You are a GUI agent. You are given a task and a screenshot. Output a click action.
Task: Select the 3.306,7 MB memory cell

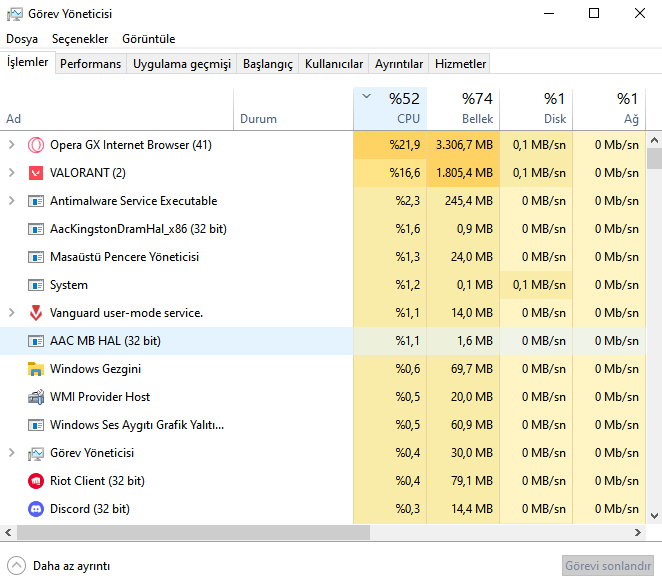[x=464, y=145]
